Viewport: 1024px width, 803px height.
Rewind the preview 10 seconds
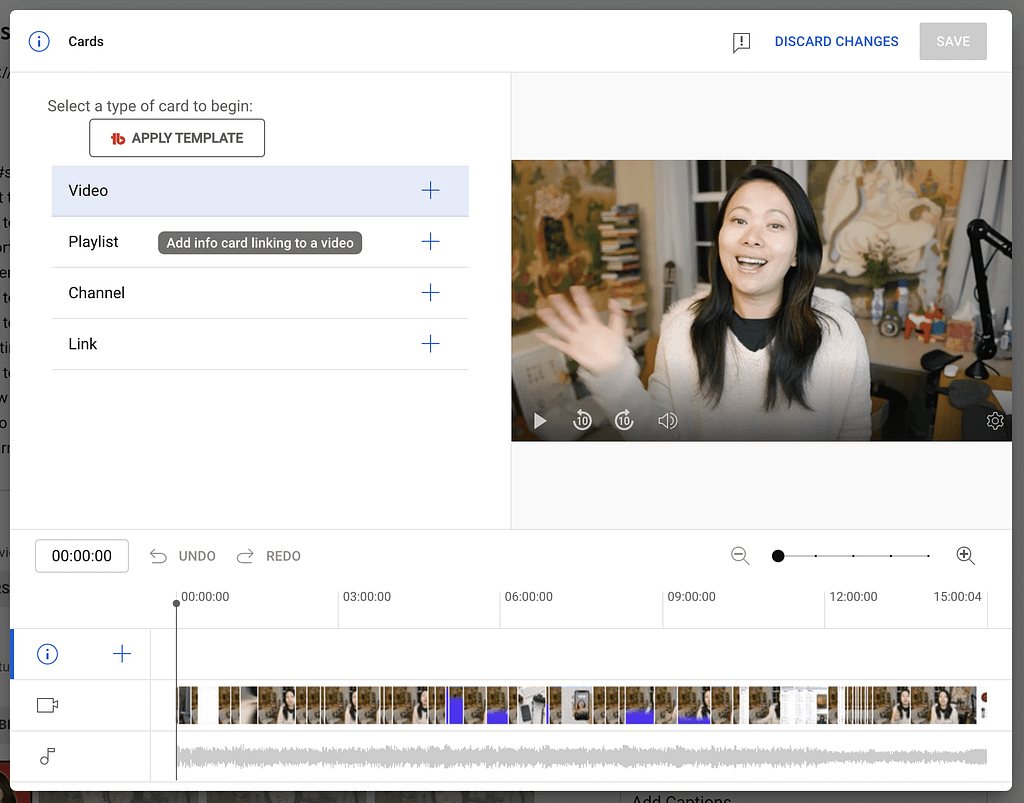click(x=582, y=420)
